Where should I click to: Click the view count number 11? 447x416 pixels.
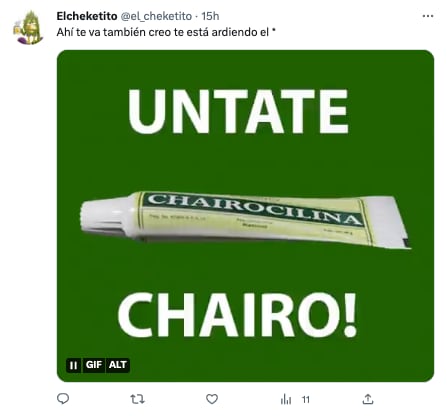[x=306, y=399]
